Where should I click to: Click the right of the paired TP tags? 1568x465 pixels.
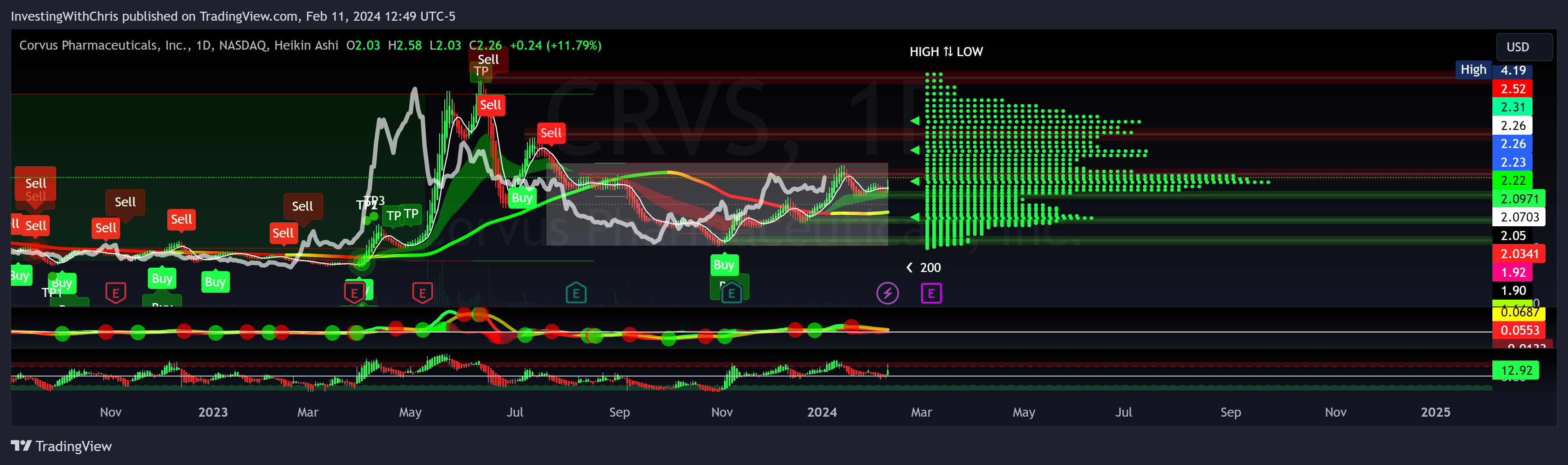[x=411, y=213]
